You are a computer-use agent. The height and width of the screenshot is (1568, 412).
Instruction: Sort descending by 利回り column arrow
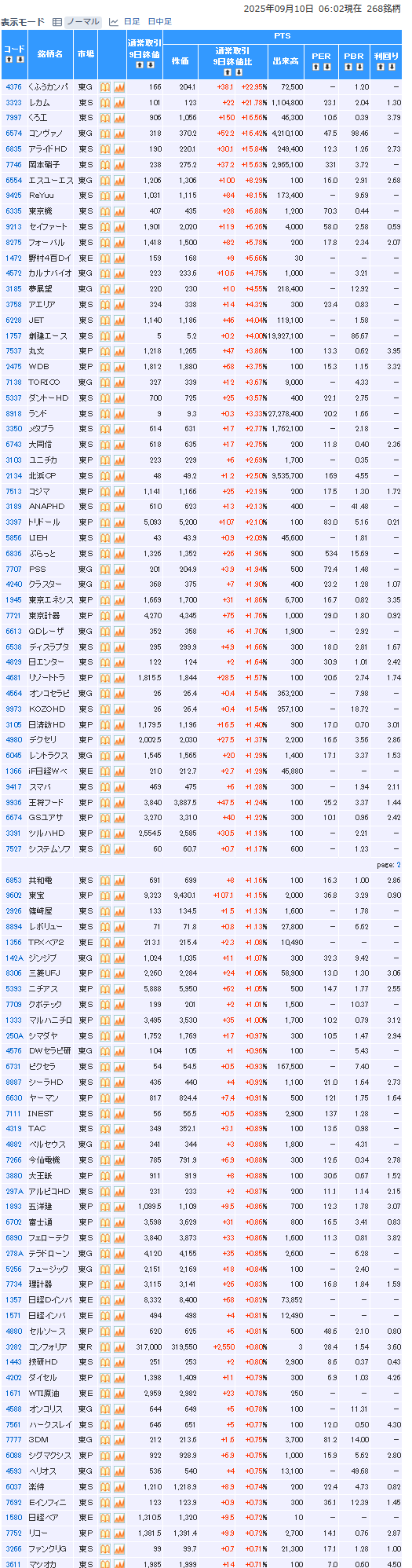[x=390, y=67]
